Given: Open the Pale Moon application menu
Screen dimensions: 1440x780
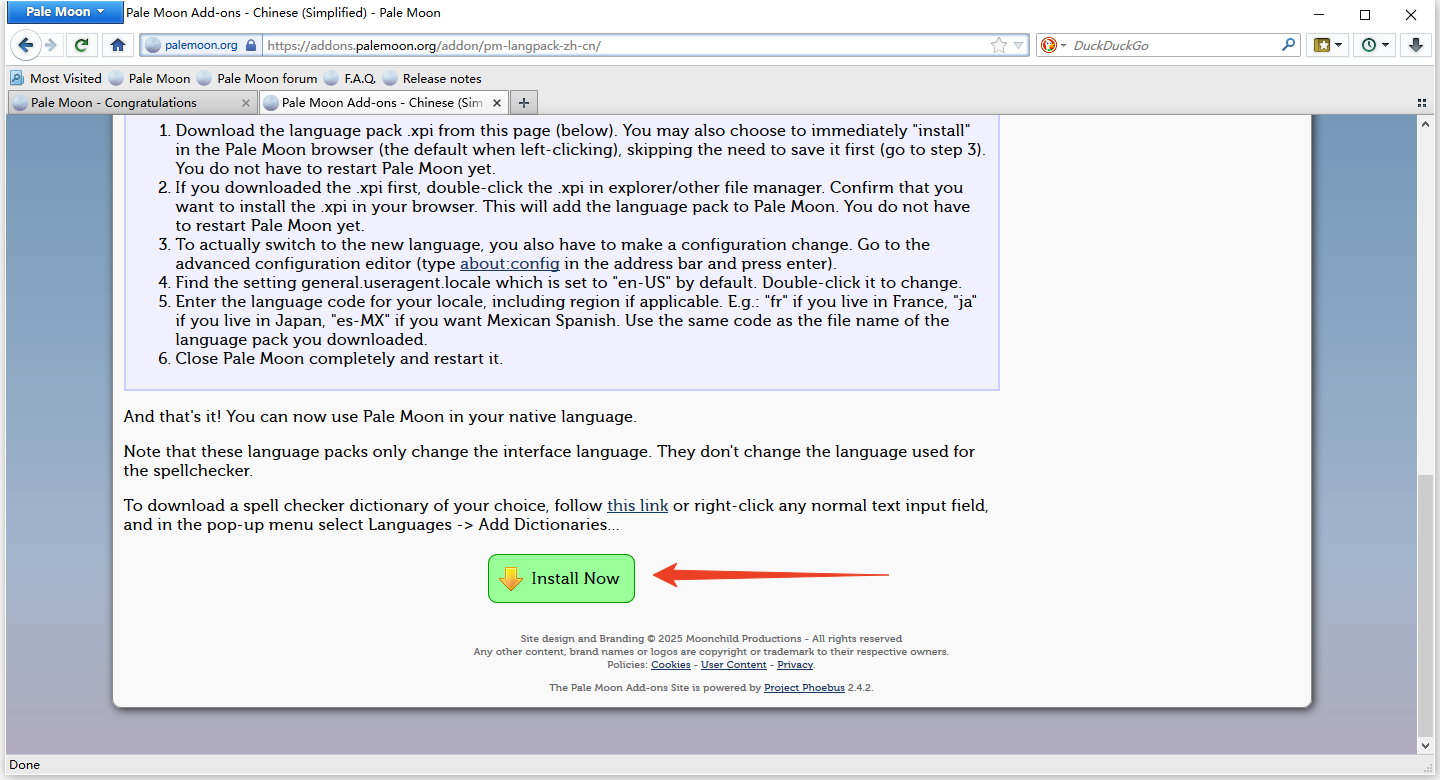Looking at the screenshot, I should click(65, 12).
